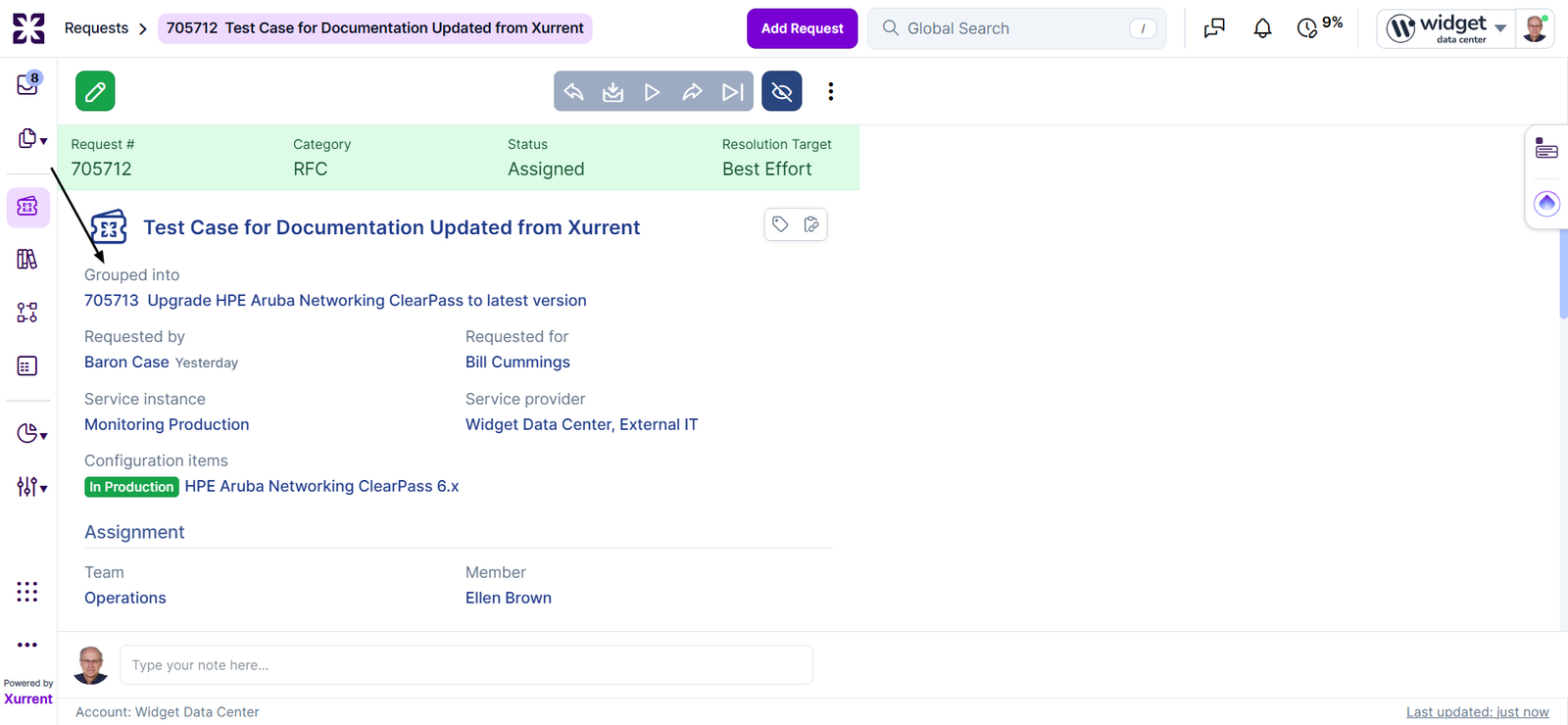Screen dimensions: 1568x725
Task: Open the chat conversations icon
Action: tap(1214, 28)
